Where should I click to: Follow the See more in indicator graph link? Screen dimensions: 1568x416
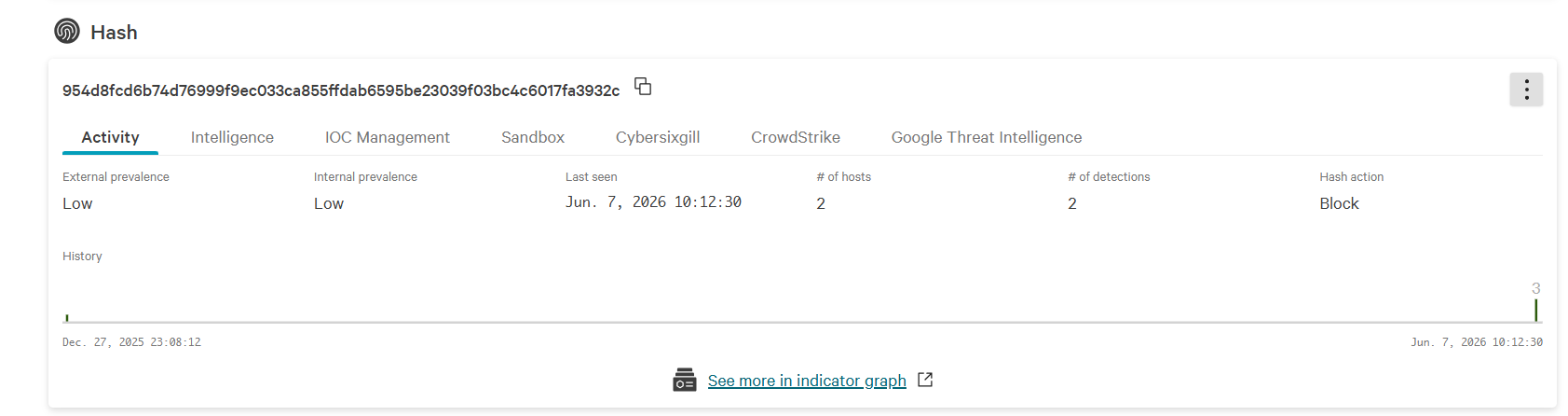tap(807, 381)
